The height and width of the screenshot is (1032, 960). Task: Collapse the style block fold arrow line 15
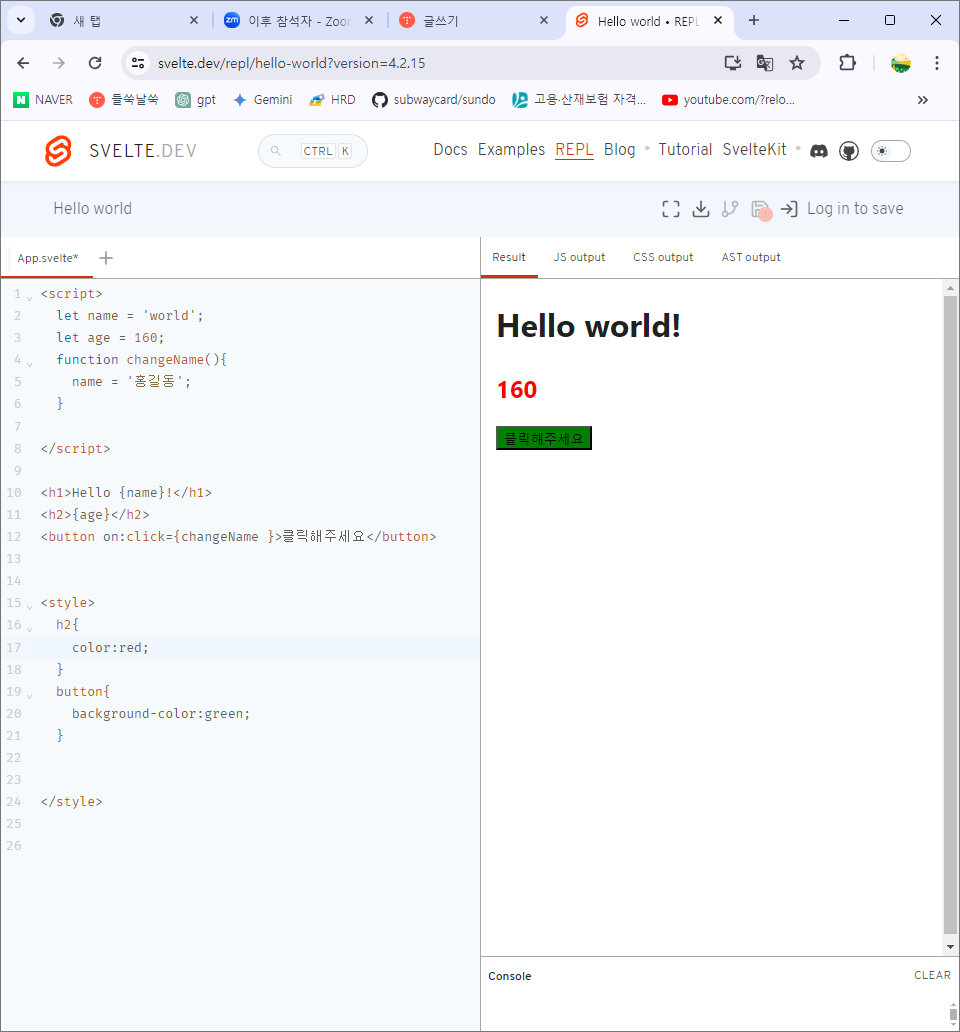(30, 606)
